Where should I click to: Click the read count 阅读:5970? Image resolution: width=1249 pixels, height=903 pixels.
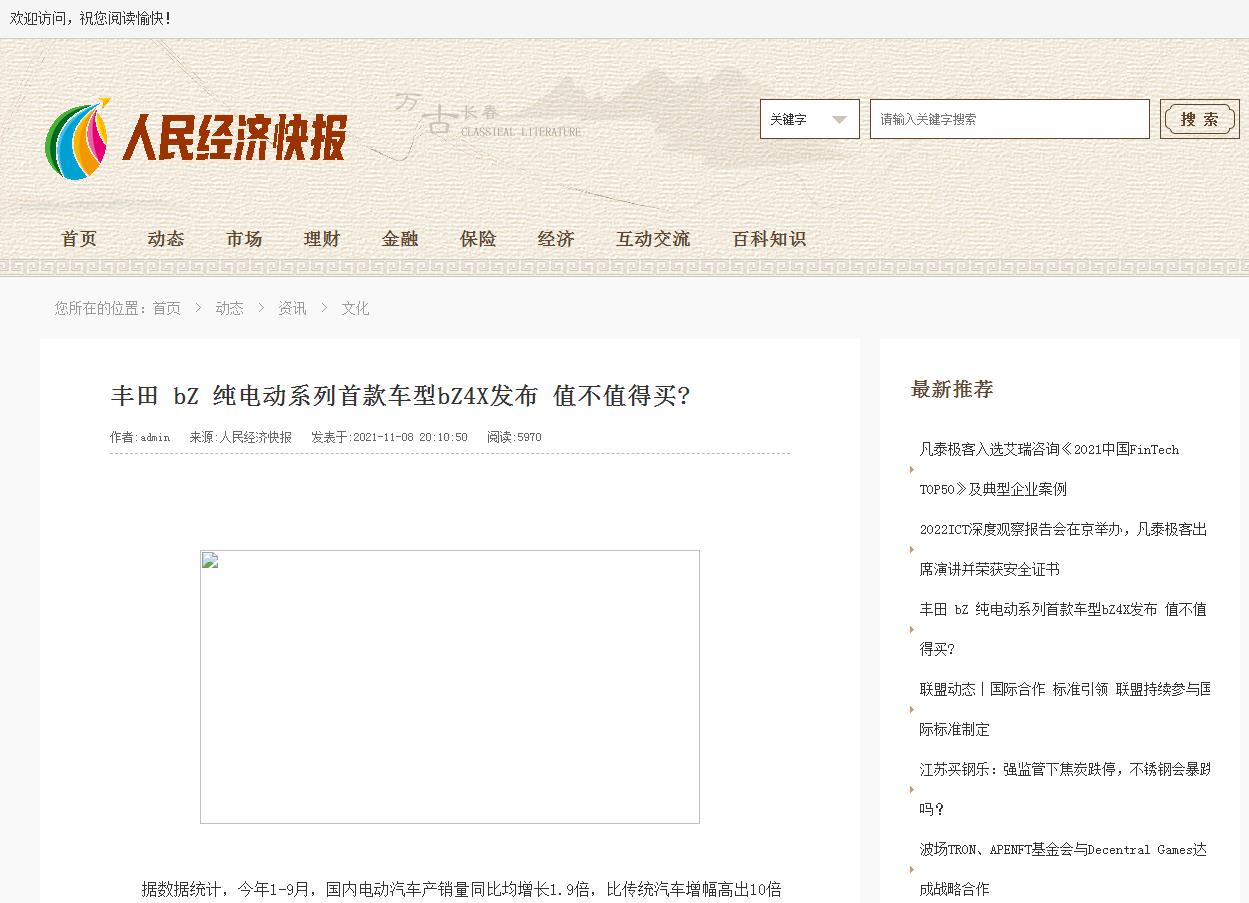[514, 437]
